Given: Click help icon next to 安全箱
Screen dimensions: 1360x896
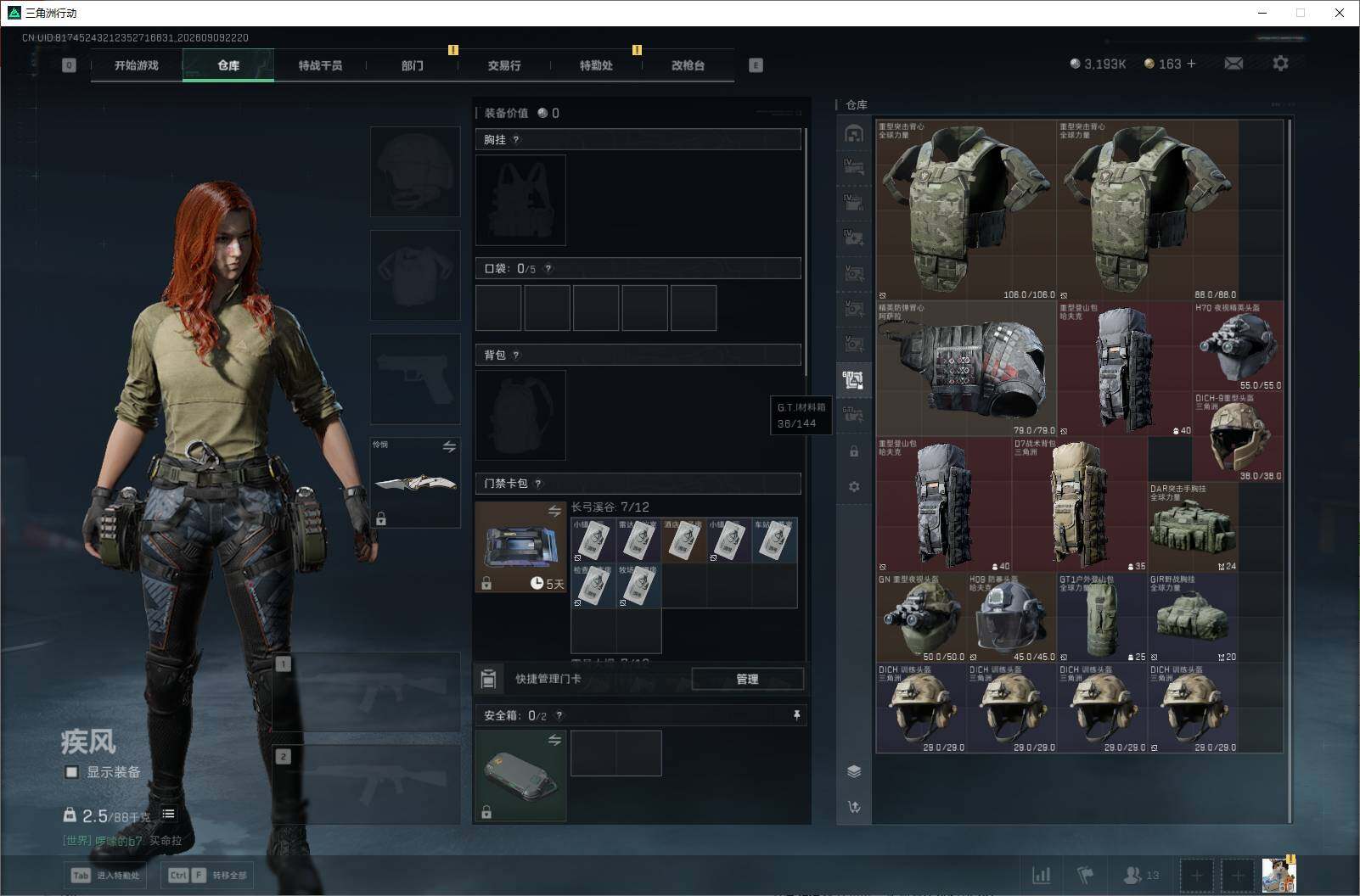Looking at the screenshot, I should (x=559, y=716).
